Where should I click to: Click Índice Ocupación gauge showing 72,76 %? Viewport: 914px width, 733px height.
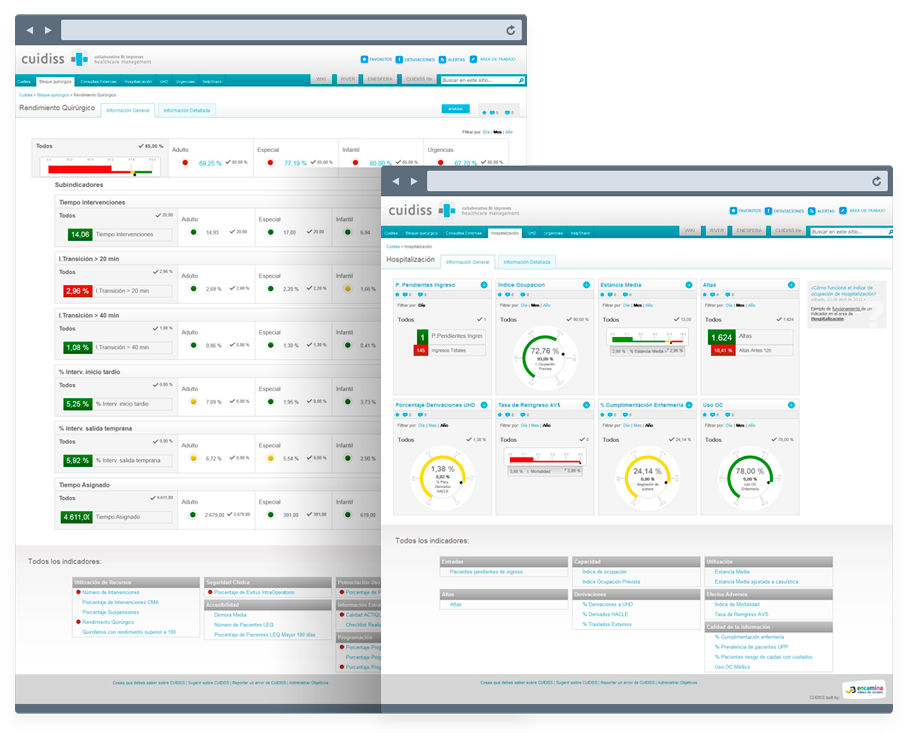point(545,358)
